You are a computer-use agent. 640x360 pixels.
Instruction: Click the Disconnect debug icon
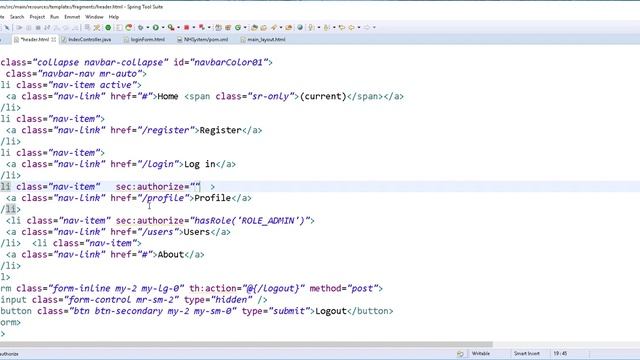[x=47, y=27]
